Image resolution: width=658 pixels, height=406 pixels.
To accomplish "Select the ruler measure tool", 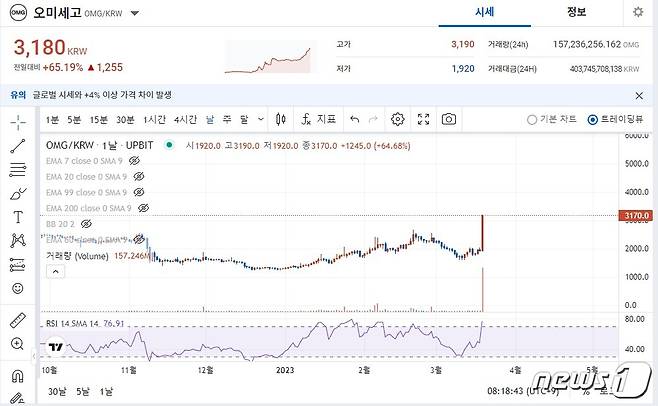I will tap(18, 320).
